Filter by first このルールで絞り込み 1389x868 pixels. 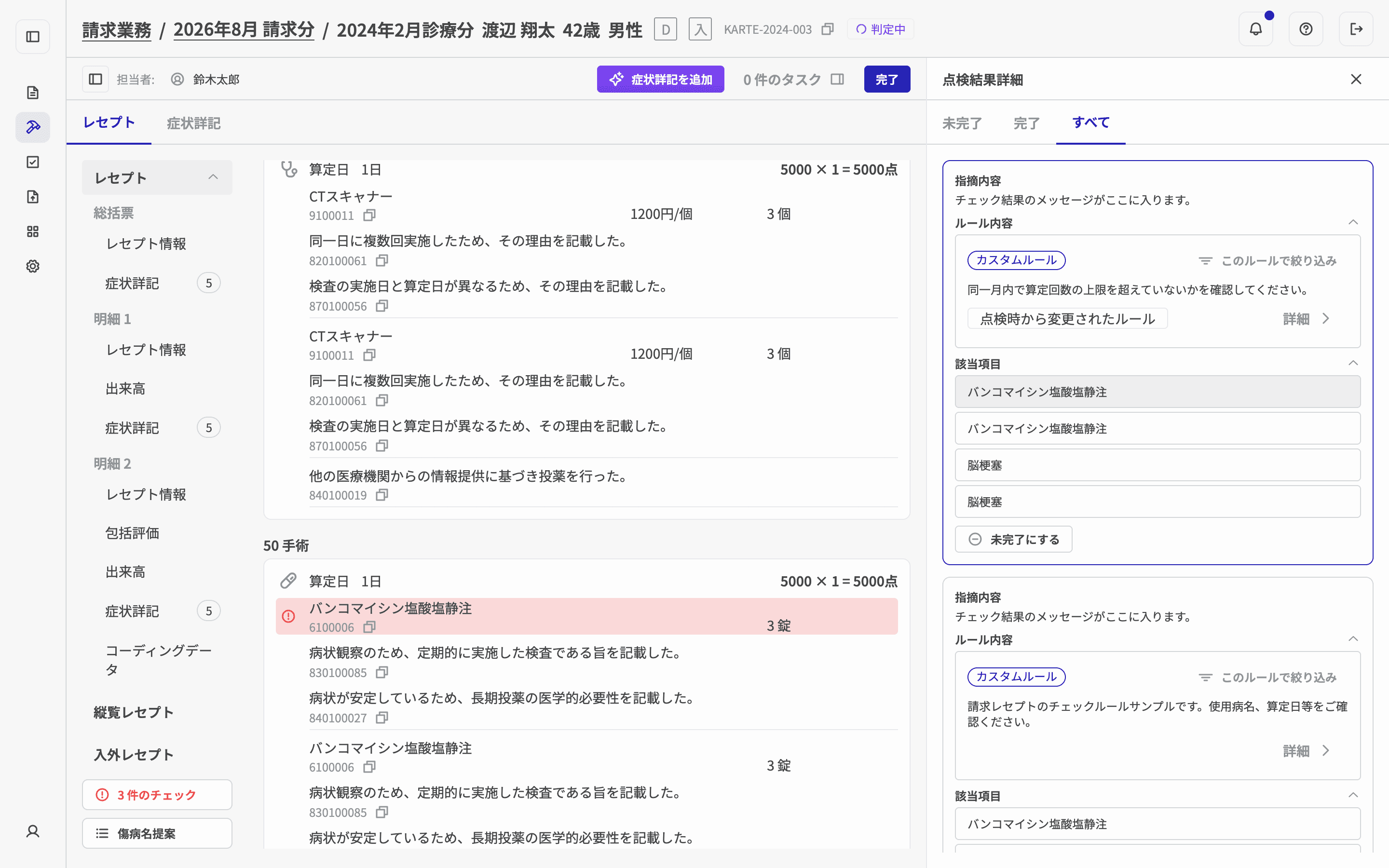[x=1268, y=260]
